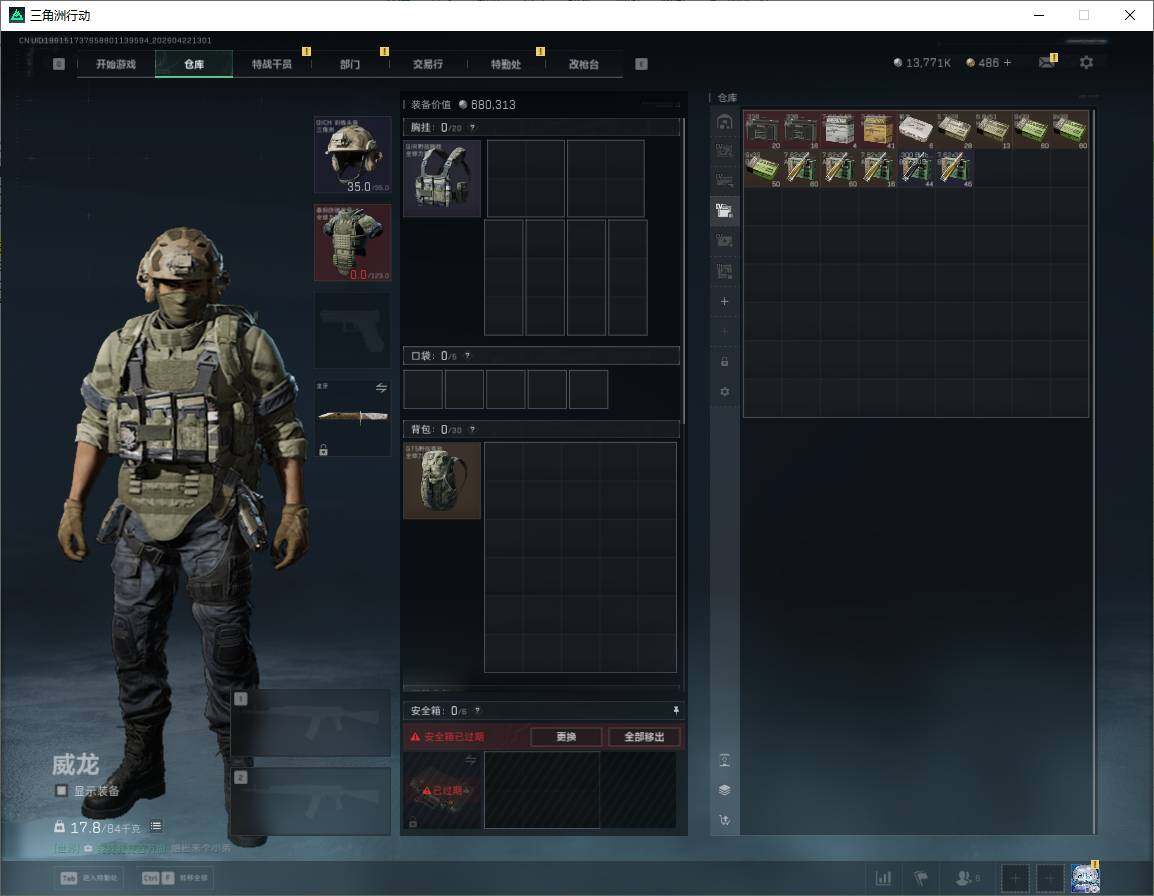
Task: Pin the 安全箱 panel with pushpin icon
Action: 676,711
